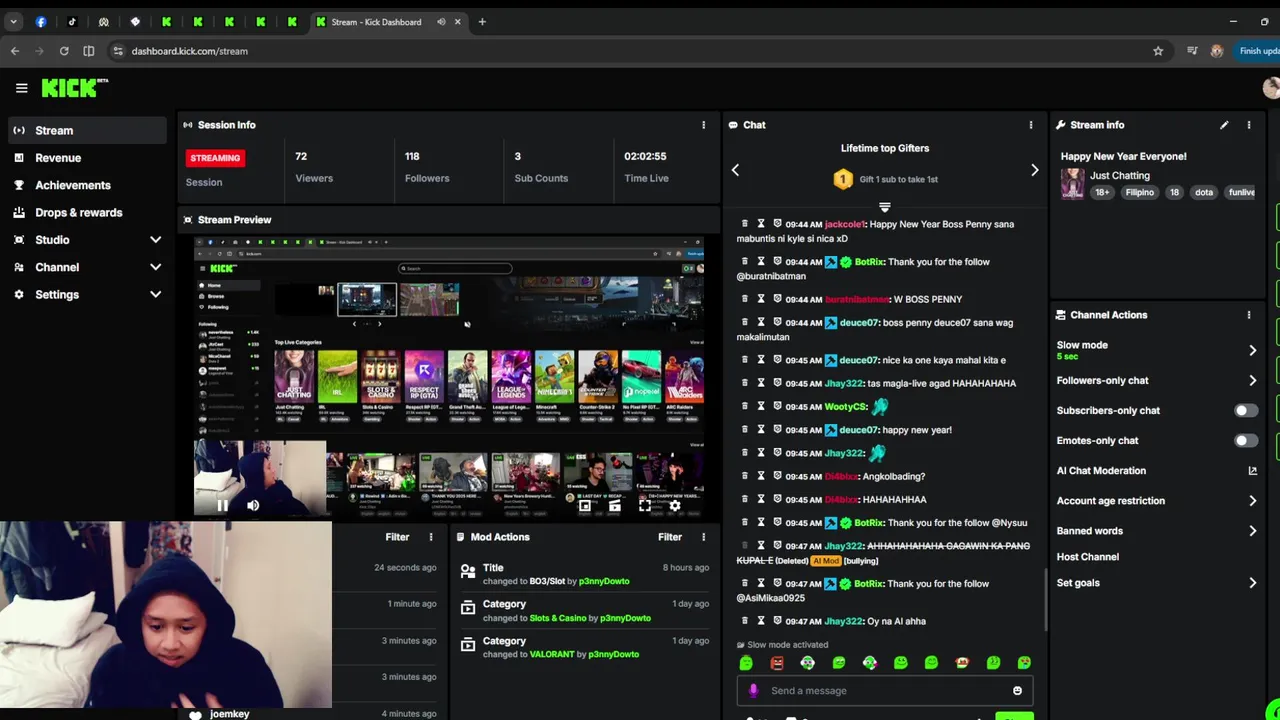The image size is (1280, 720).
Task: Click the Slots & Casino category link
Action: pyautogui.click(x=558, y=618)
